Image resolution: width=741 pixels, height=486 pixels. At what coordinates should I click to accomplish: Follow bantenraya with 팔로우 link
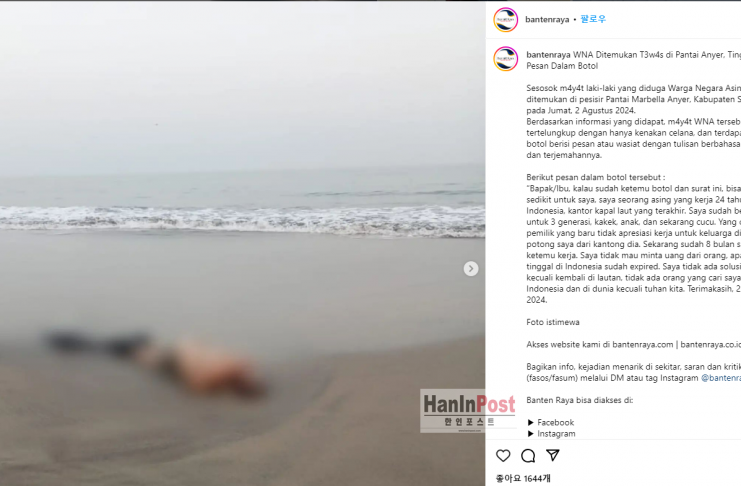tap(593, 19)
